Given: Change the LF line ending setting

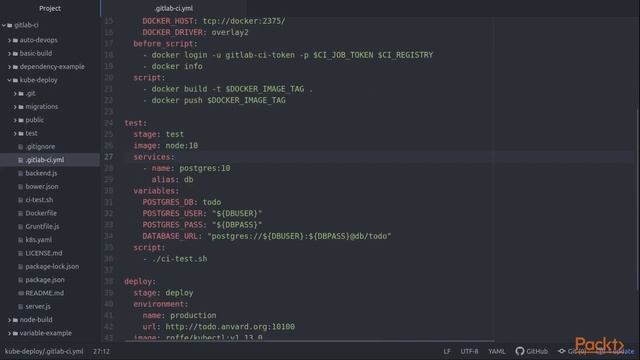Looking at the screenshot, I should 447,351.
